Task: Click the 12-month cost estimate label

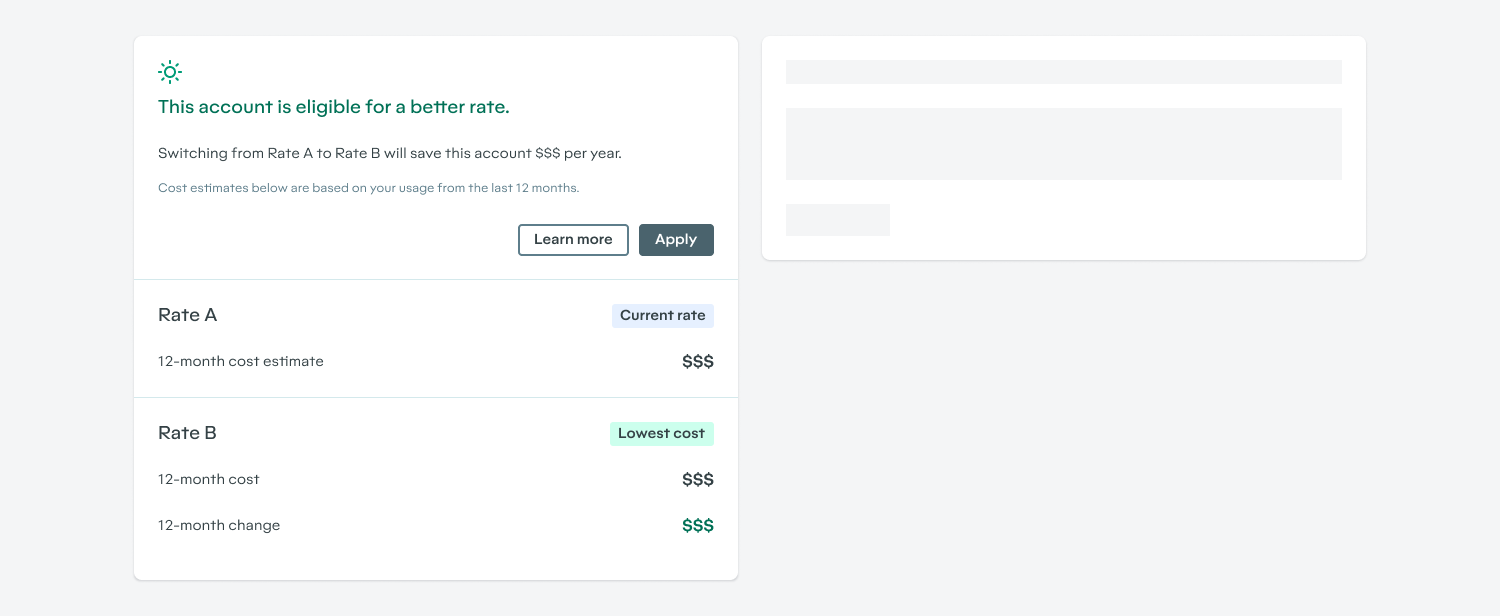Action: (x=241, y=361)
